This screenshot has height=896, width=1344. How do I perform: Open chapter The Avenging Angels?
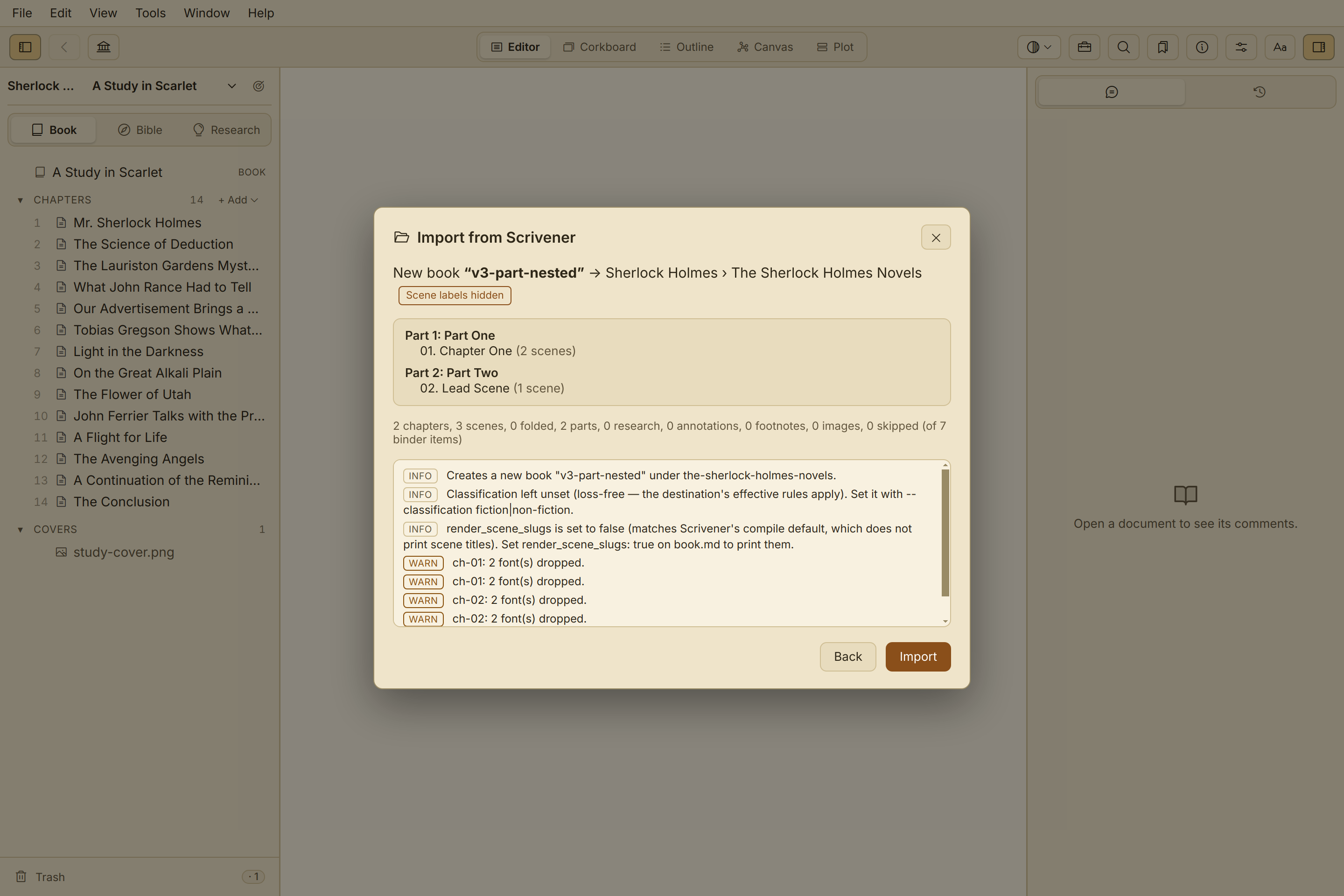(140, 459)
